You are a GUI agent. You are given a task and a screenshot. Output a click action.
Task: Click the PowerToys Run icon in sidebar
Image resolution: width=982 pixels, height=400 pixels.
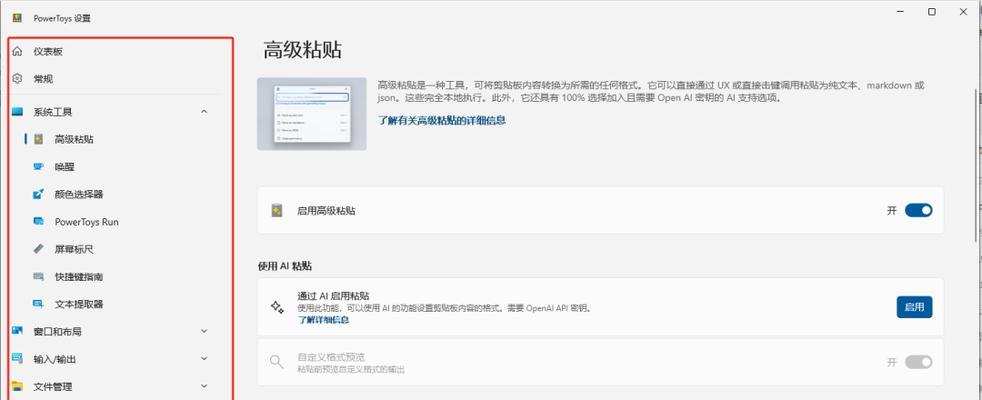[39, 222]
